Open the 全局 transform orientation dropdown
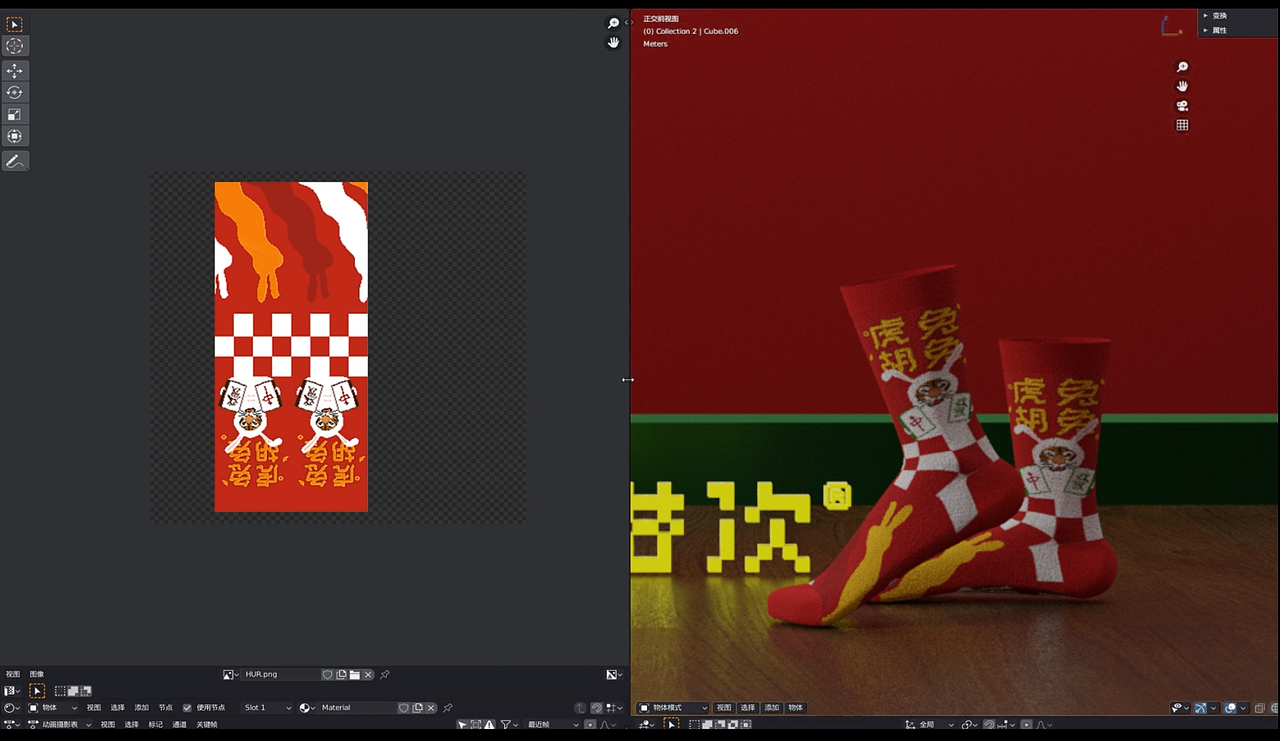 [929, 724]
